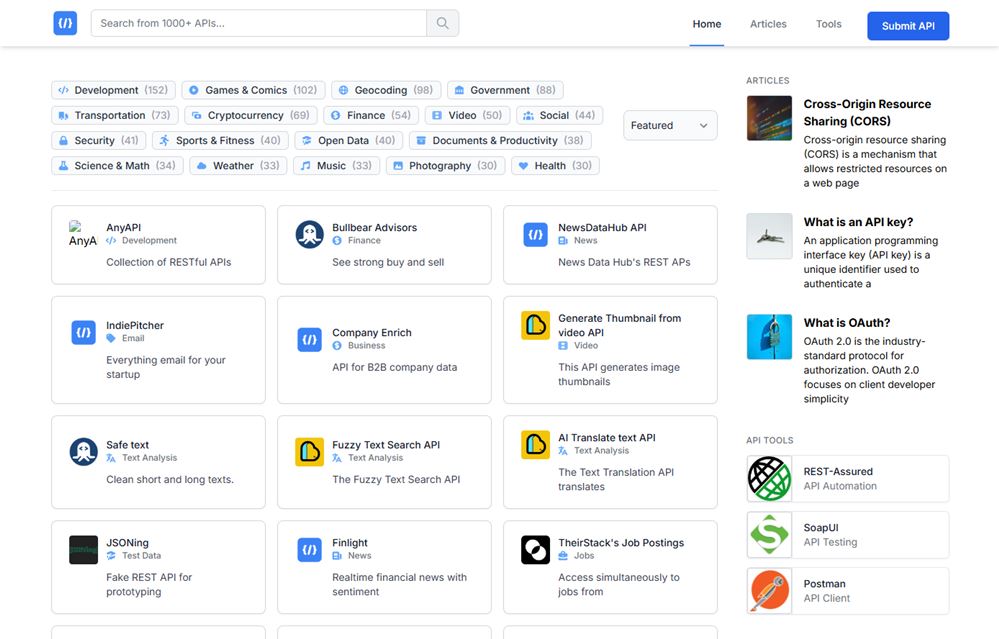This screenshot has width=999, height=639.
Task: Click the AnyAPI broken image icon
Action: point(83,234)
